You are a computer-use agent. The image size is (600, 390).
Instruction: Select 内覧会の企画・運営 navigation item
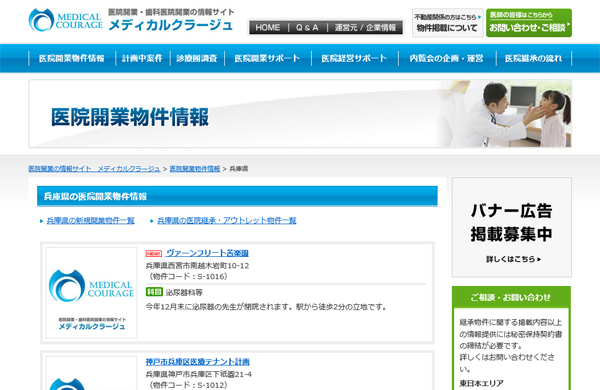coord(446,58)
